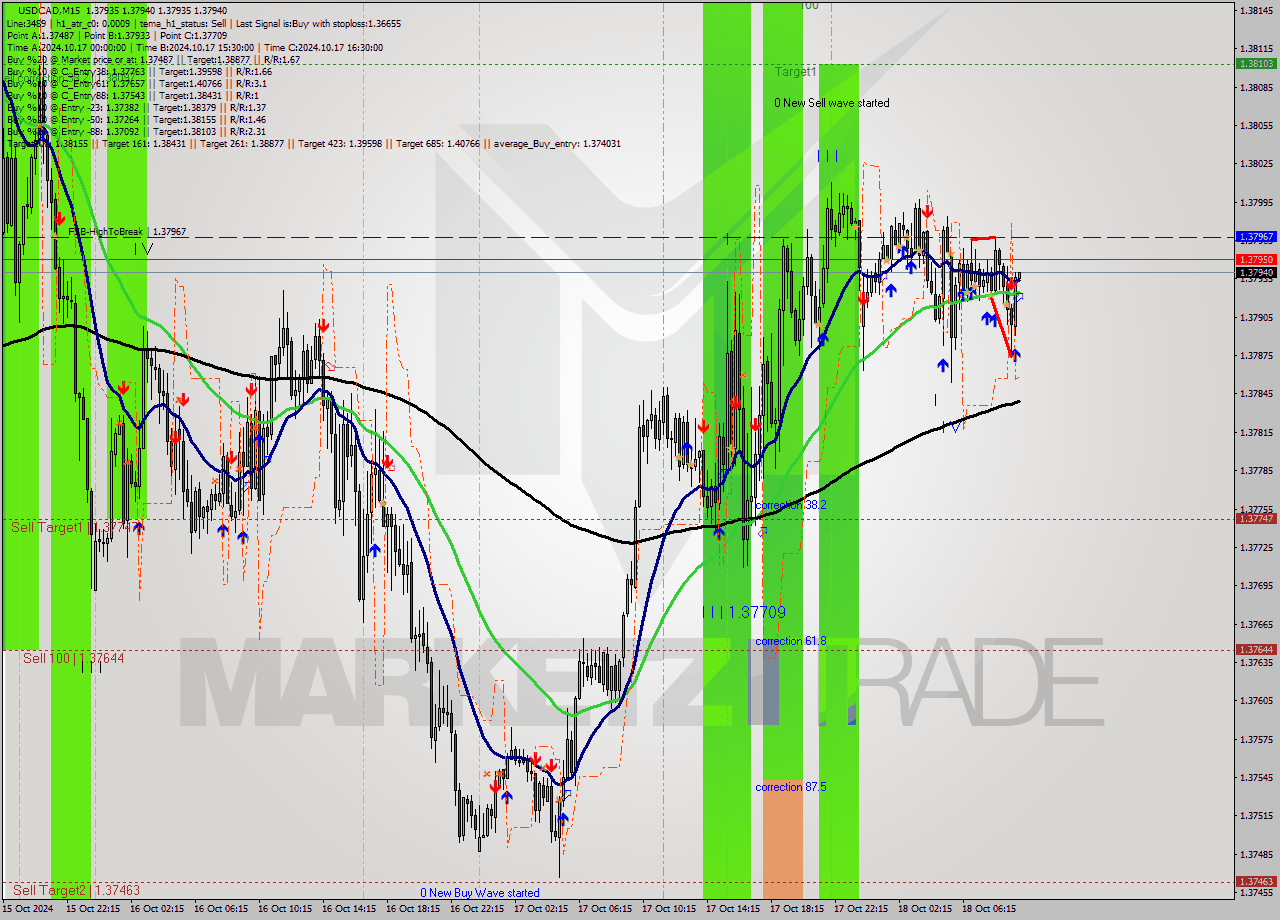The width and height of the screenshot is (1280, 920).
Task: Click the 18 Oct 02:15 time label
Action: [x=924, y=909]
